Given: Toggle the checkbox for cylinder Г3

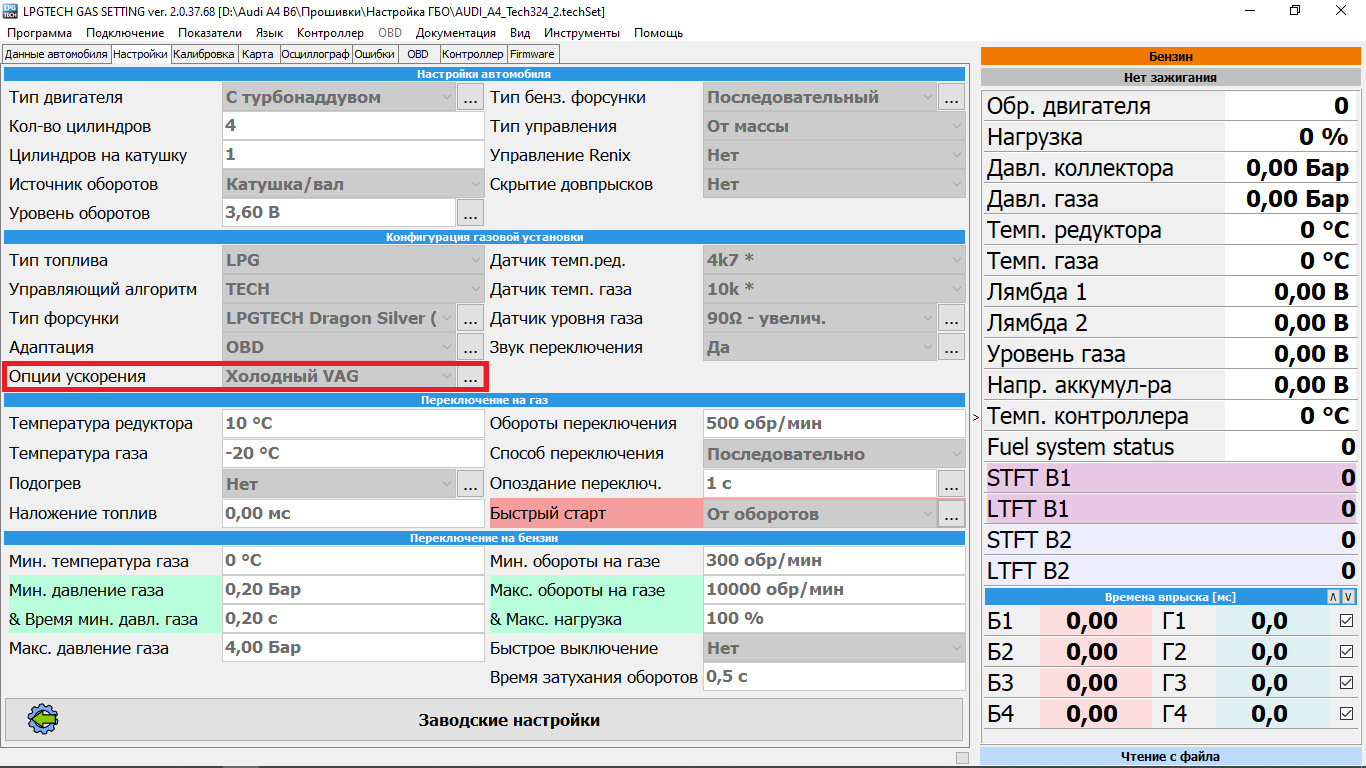Looking at the screenshot, I should pos(1346,683).
